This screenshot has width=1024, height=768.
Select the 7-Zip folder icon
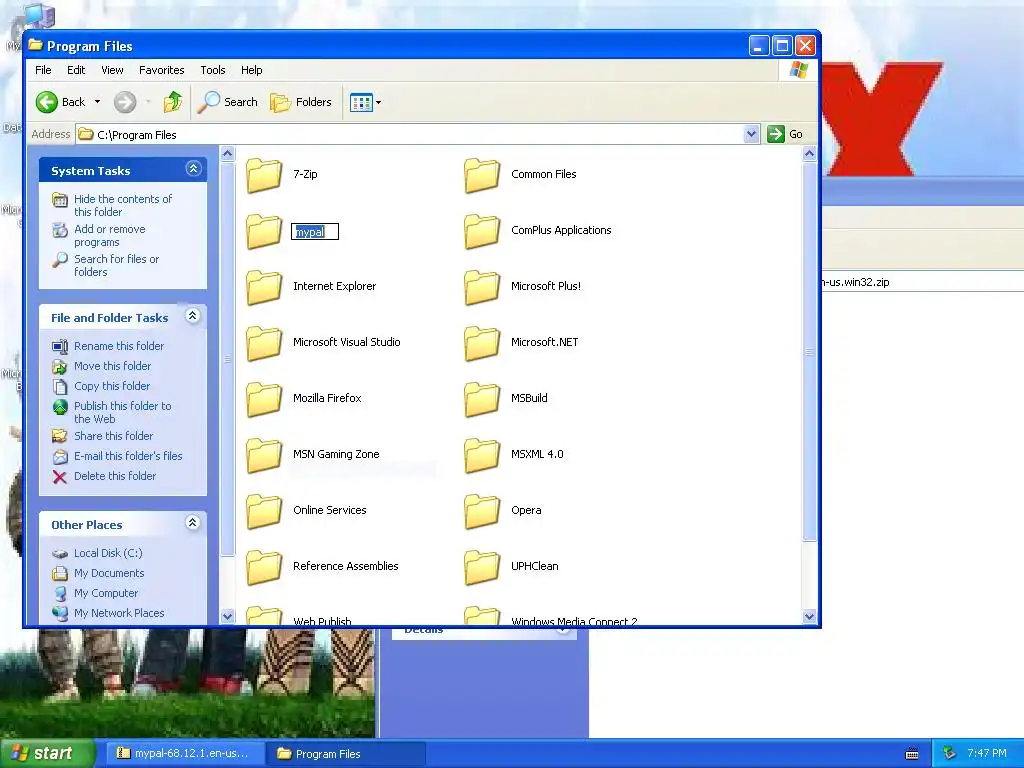(264, 175)
